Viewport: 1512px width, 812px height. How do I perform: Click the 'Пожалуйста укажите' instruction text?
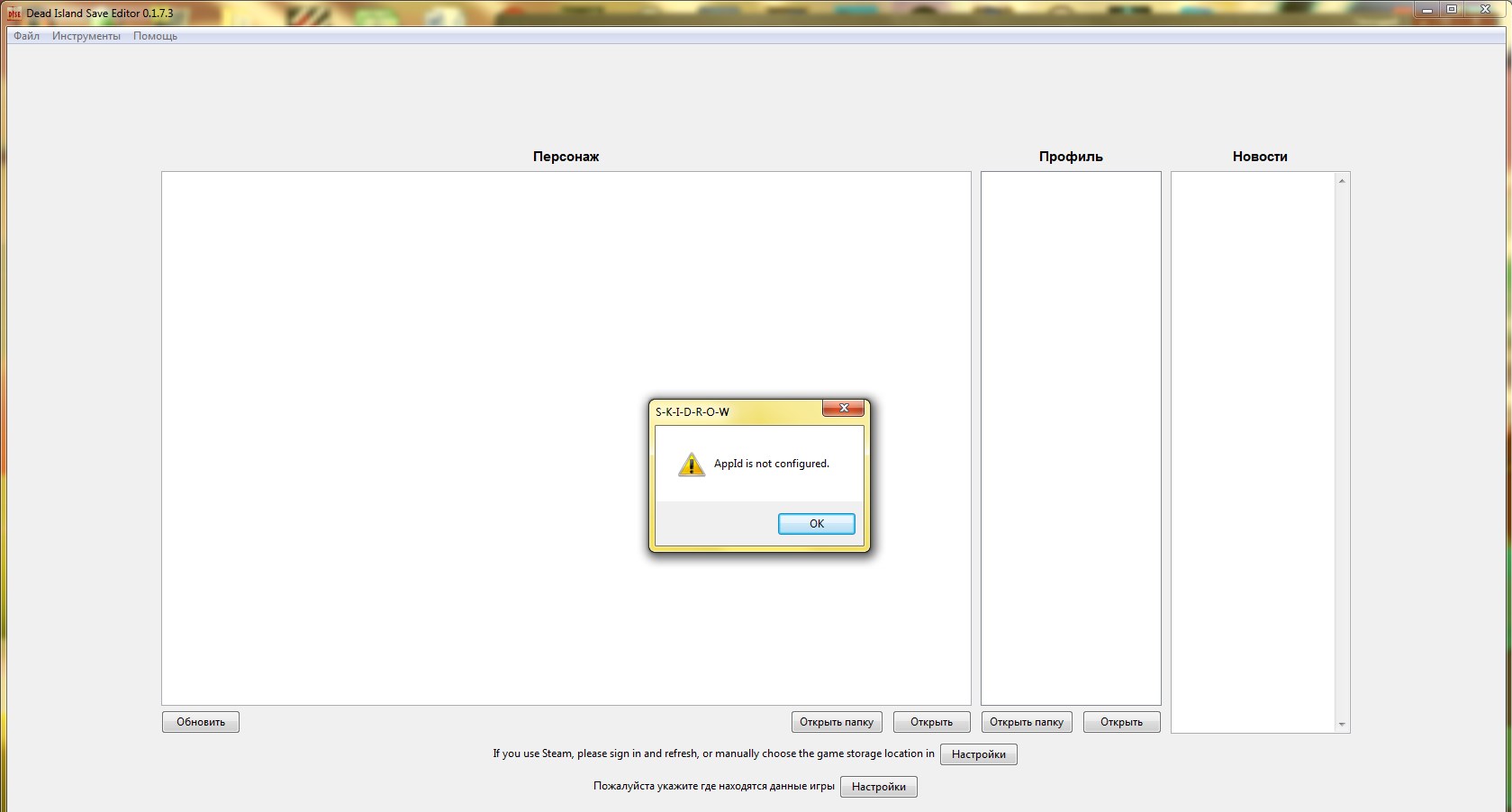click(714, 786)
